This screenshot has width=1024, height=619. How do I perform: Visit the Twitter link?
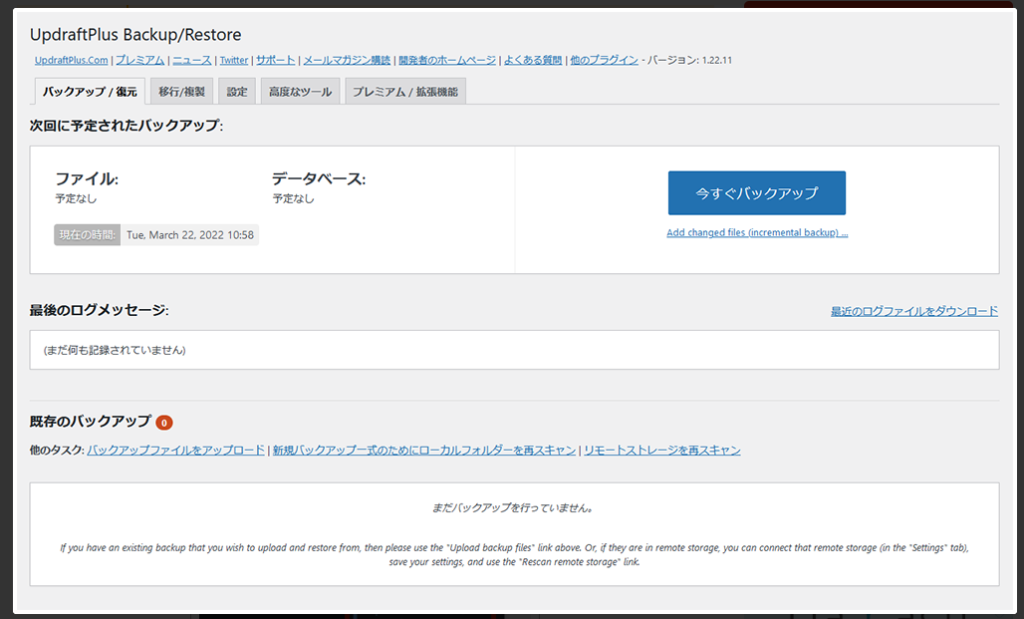[x=234, y=60]
